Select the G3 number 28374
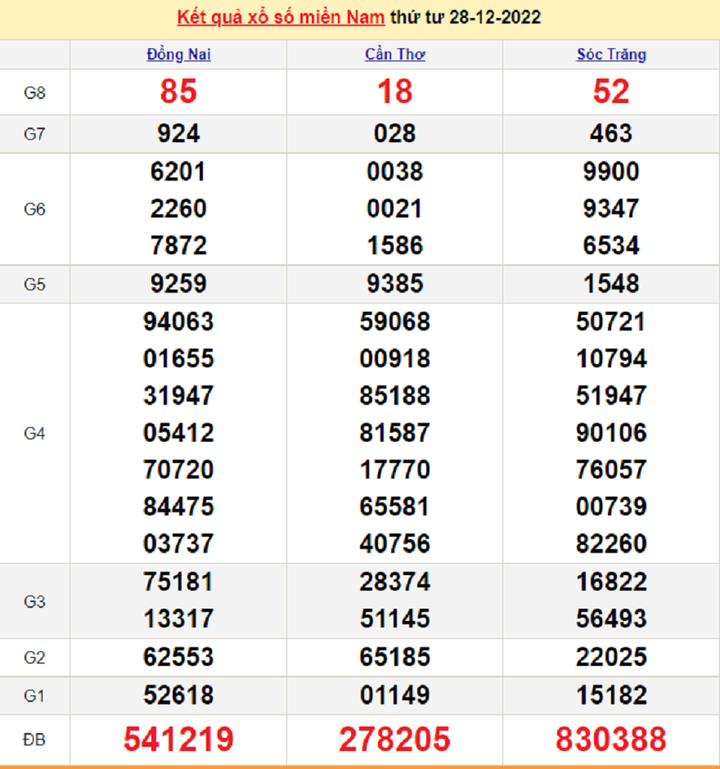Image resolution: width=720 pixels, height=769 pixels. click(394, 582)
